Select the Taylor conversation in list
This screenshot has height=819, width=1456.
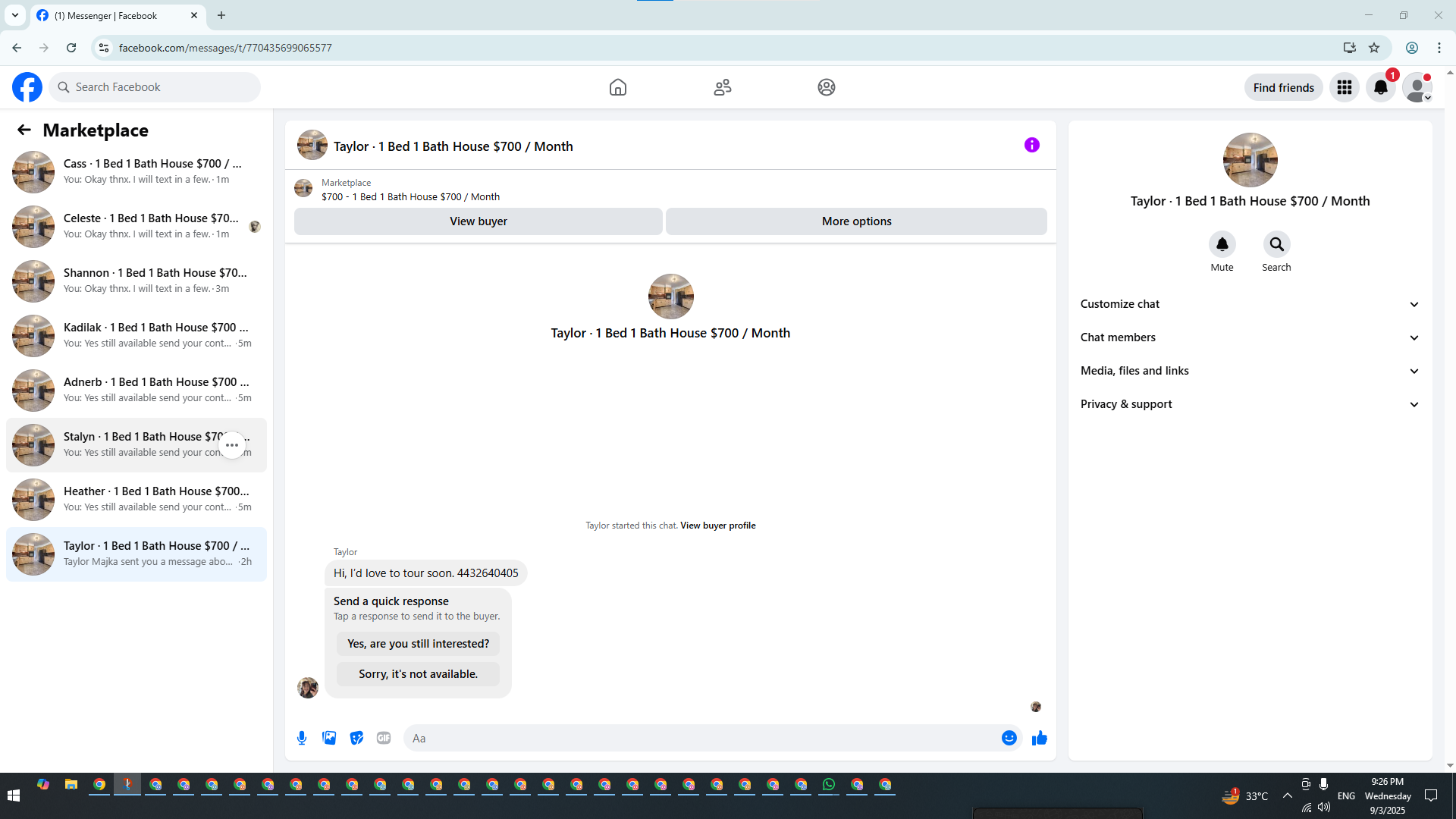pos(136,554)
